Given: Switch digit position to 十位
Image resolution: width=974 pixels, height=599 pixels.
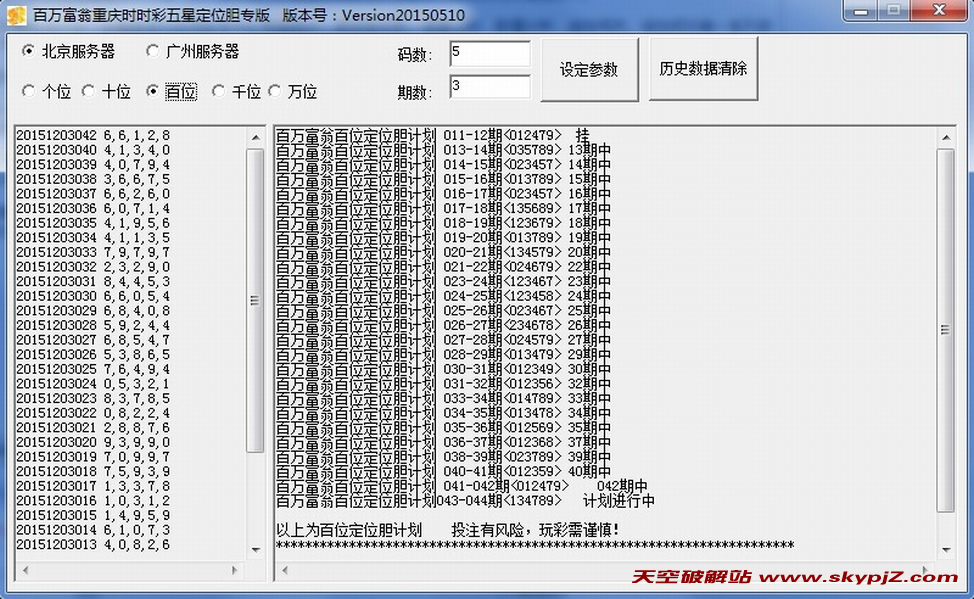Looking at the screenshot, I should click(x=90, y=91).
